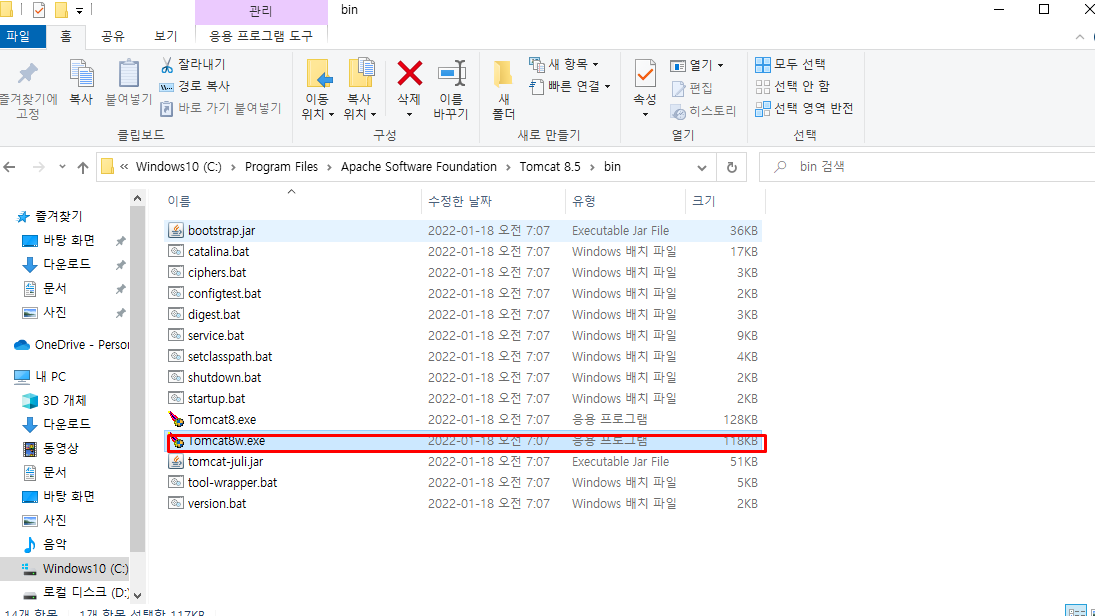Click the Forward navigation arrow

38,167
